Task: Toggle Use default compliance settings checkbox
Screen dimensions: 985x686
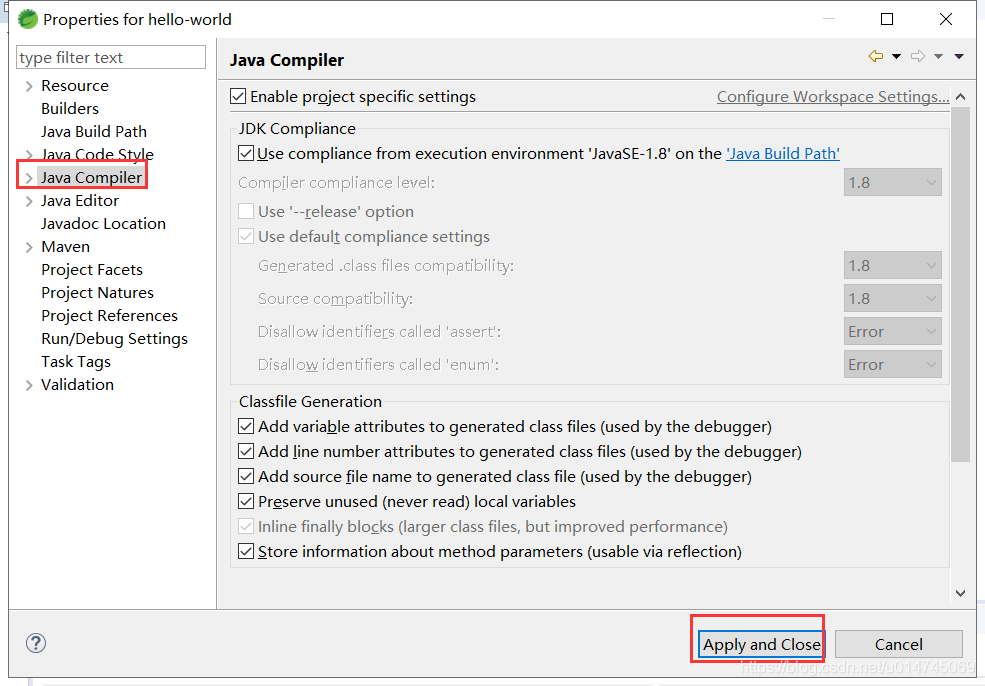Action: click(x=246, y=236)
